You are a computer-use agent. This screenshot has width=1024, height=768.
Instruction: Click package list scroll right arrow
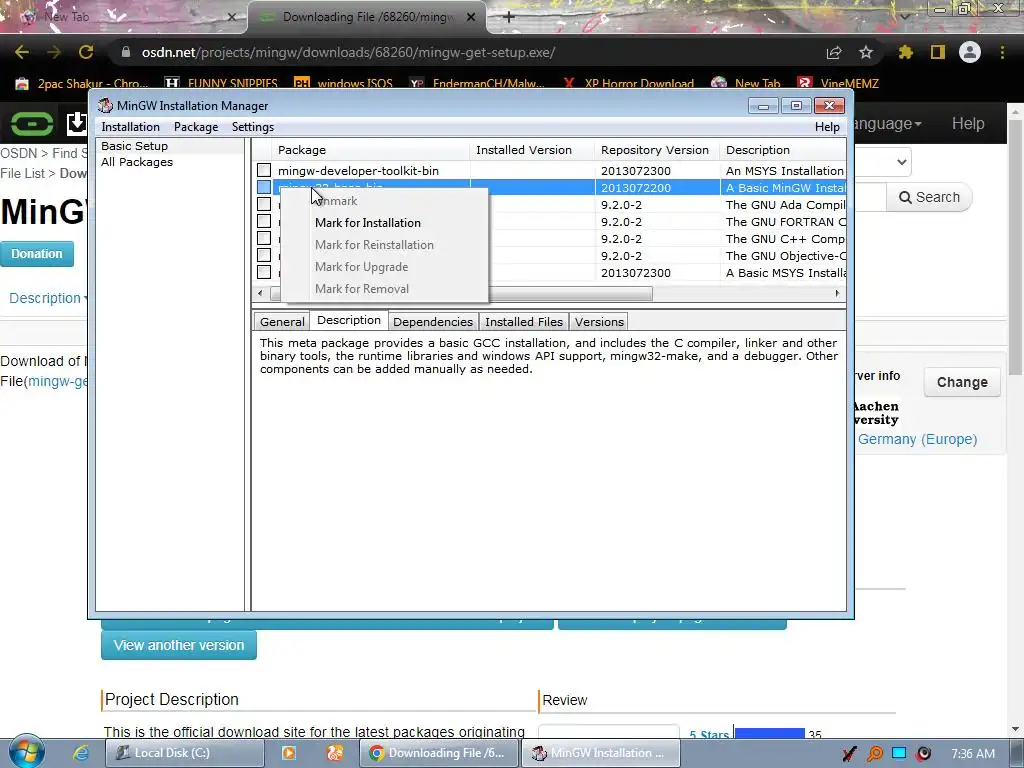(x=837, y=293)
